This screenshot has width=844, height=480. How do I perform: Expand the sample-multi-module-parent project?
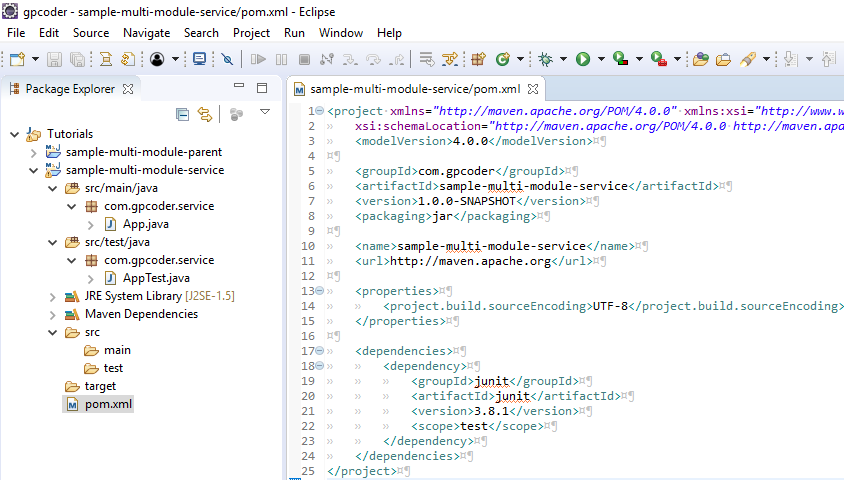tap(33, 152)
